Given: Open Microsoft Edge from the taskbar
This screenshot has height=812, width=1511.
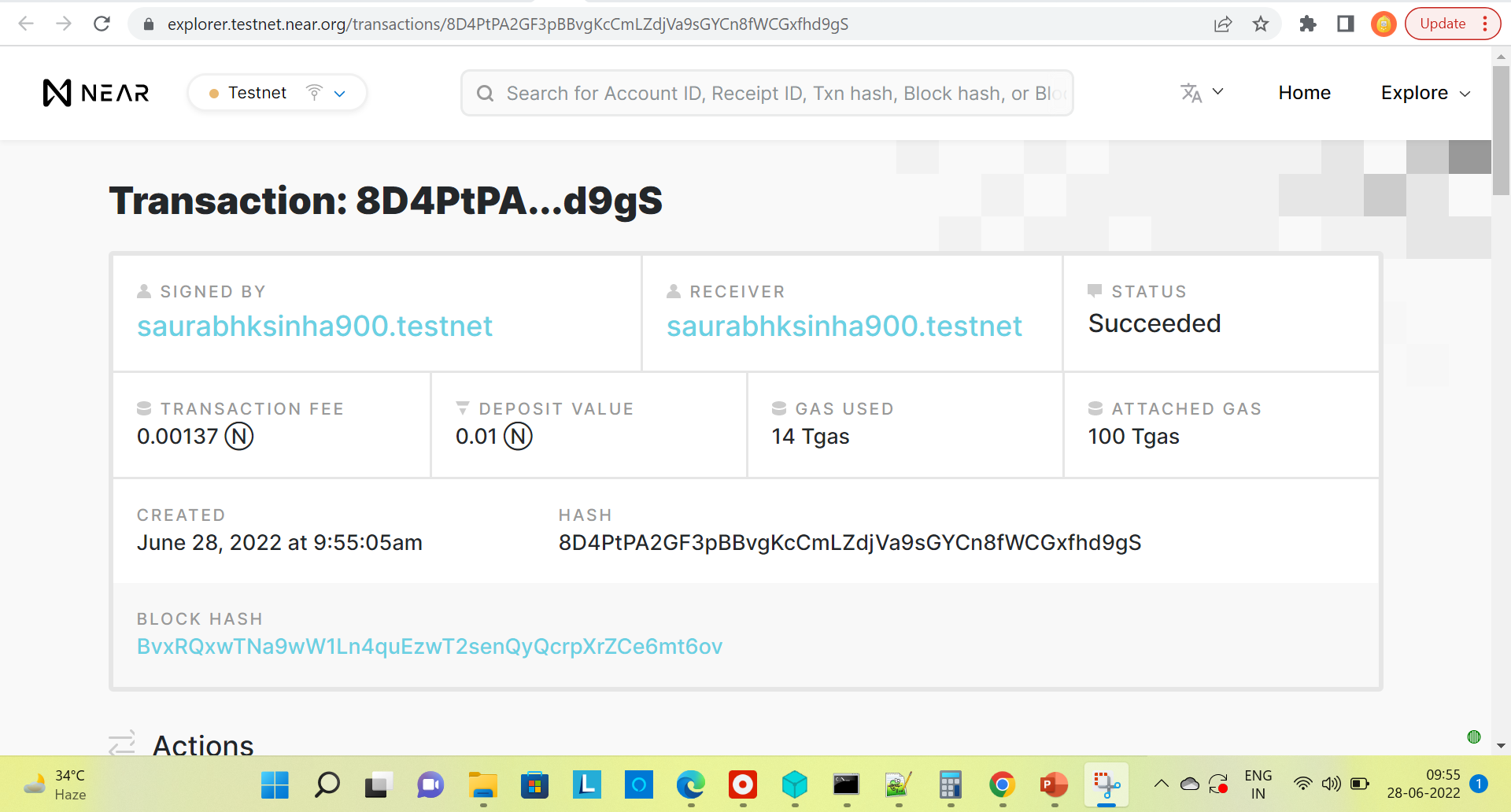Looking at the screenshot, I should [690, 784].
